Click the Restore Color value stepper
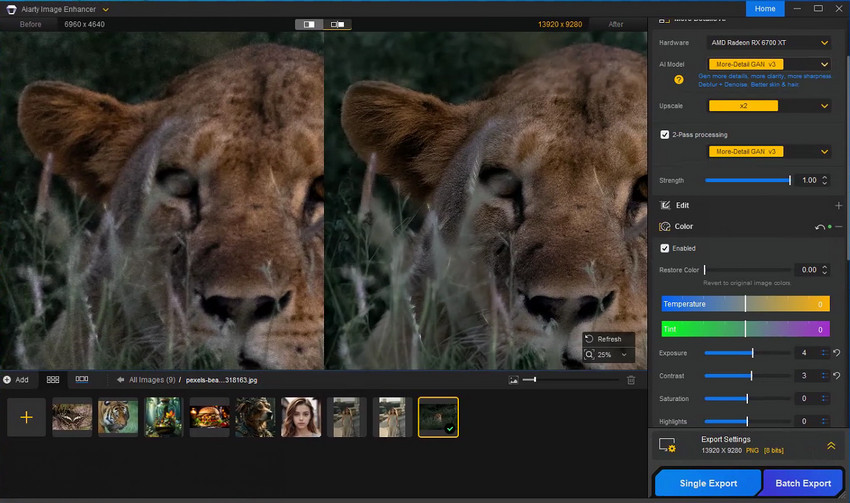This screenshot has width=850, height=503. tap(825, 269)
